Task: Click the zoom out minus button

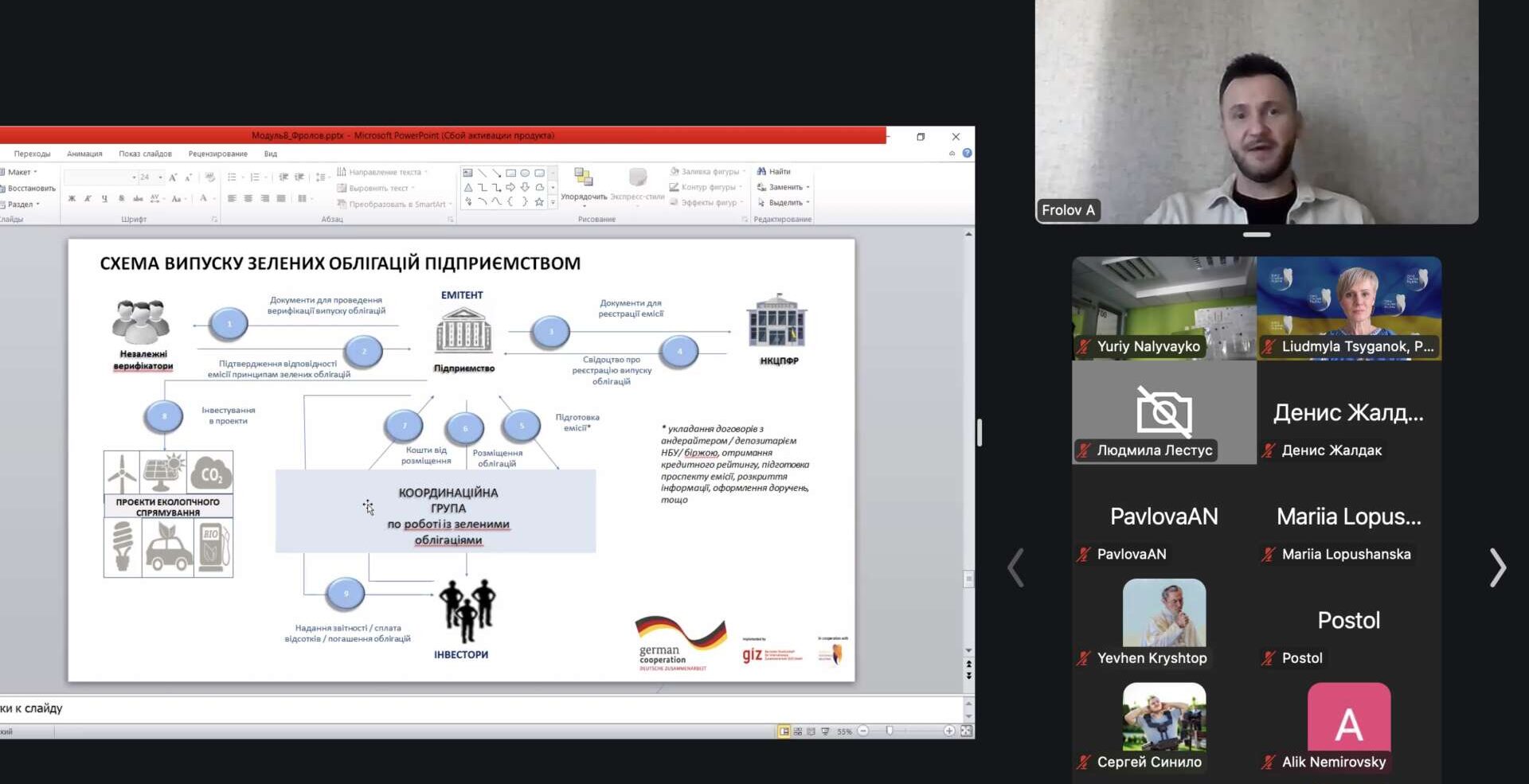Action: pos(863,731)
